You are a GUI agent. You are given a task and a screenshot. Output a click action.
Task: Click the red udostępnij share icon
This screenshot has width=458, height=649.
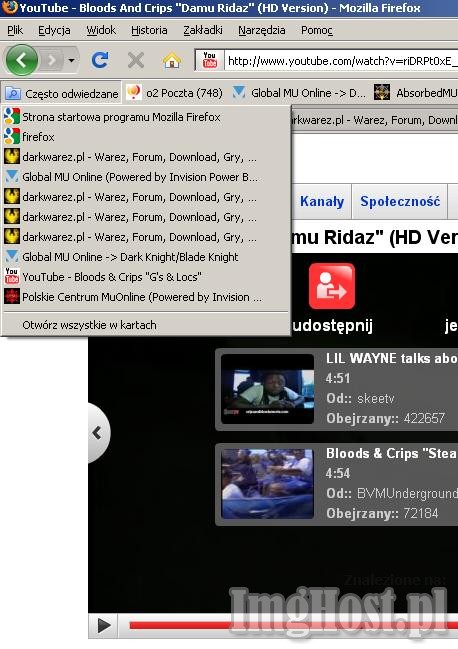click(332, 286)
